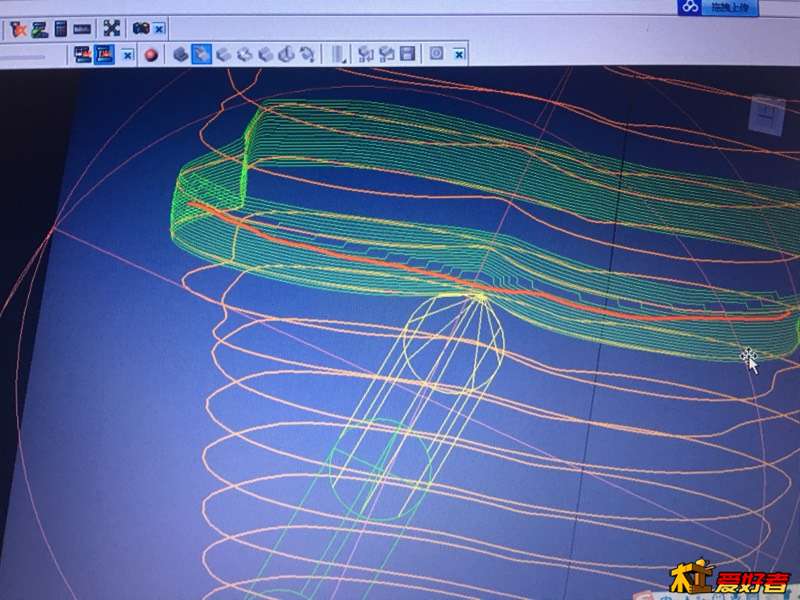The image size is (800, 600).
Task: Click the four-arrows expand icon
Action: coord(111,28)
